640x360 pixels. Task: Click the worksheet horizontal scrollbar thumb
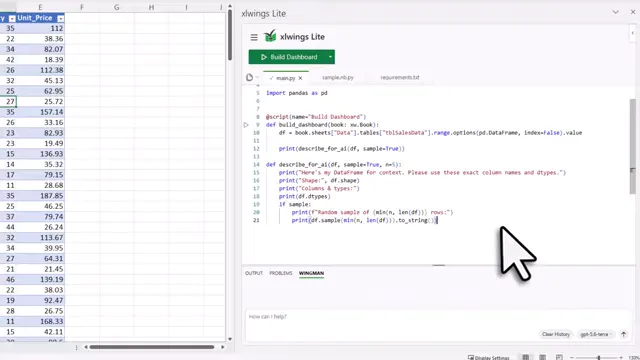152,347
